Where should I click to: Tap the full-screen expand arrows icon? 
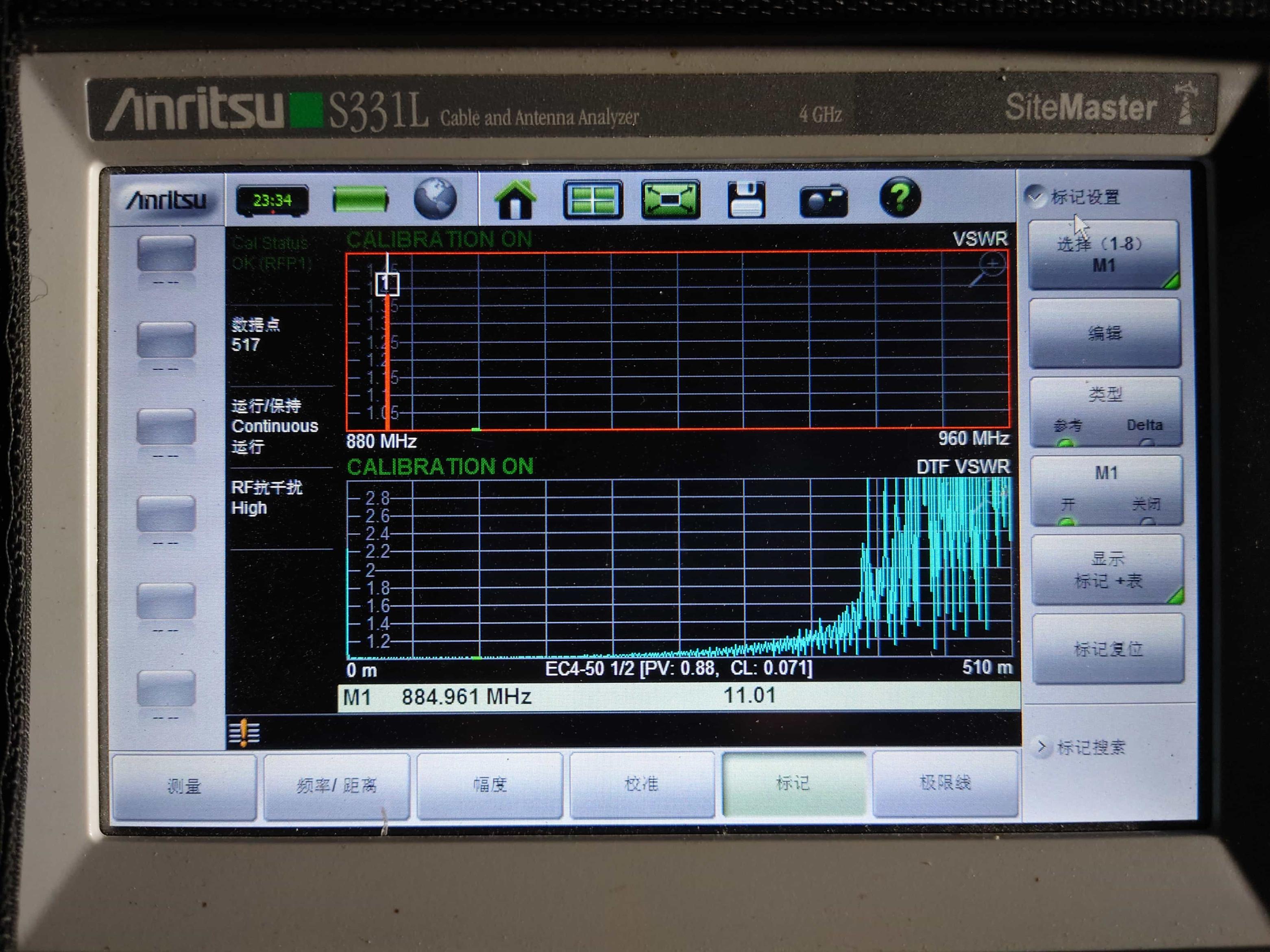coord(670,200)
